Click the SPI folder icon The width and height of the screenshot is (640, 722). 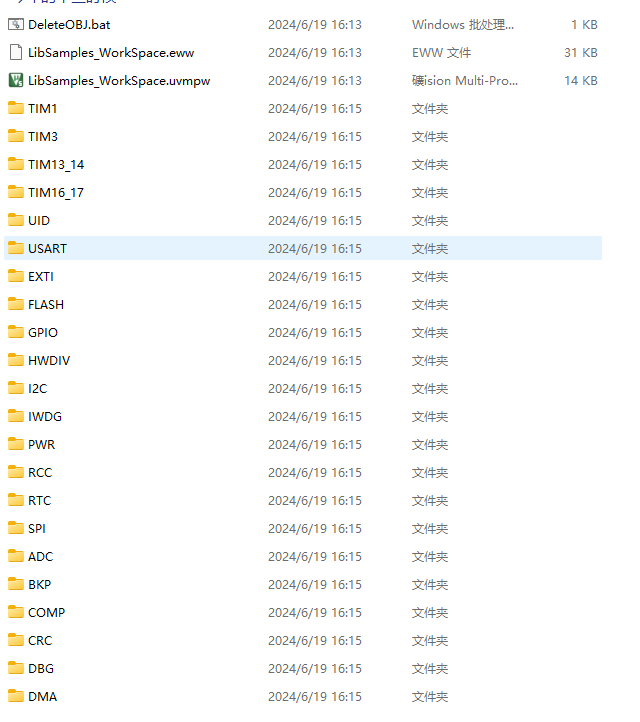point(15,528)
